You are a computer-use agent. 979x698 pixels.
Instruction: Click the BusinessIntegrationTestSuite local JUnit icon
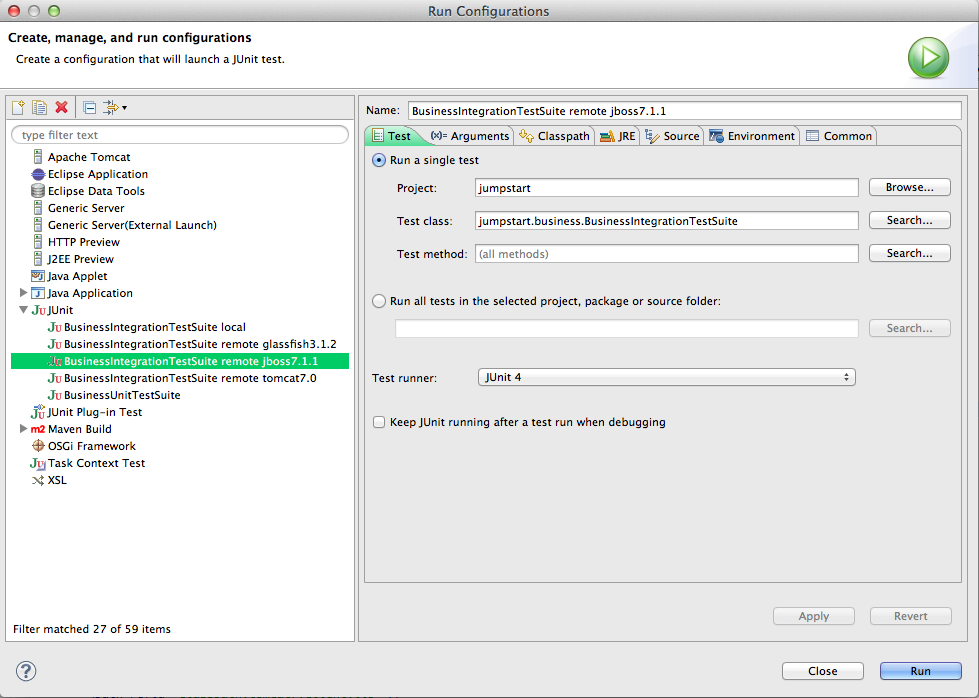55,327
